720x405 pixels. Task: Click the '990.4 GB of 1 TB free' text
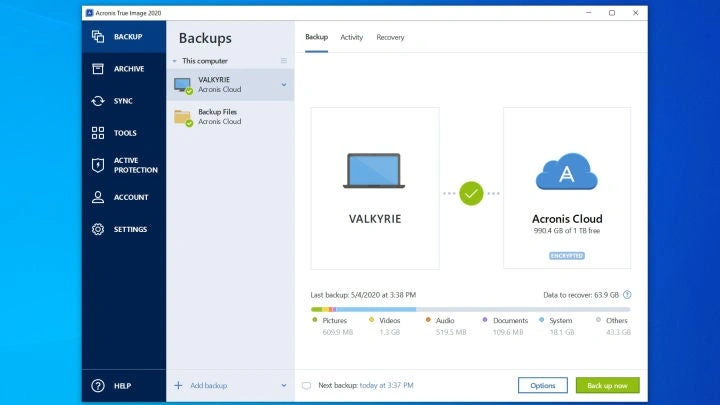tap(567, 231)
